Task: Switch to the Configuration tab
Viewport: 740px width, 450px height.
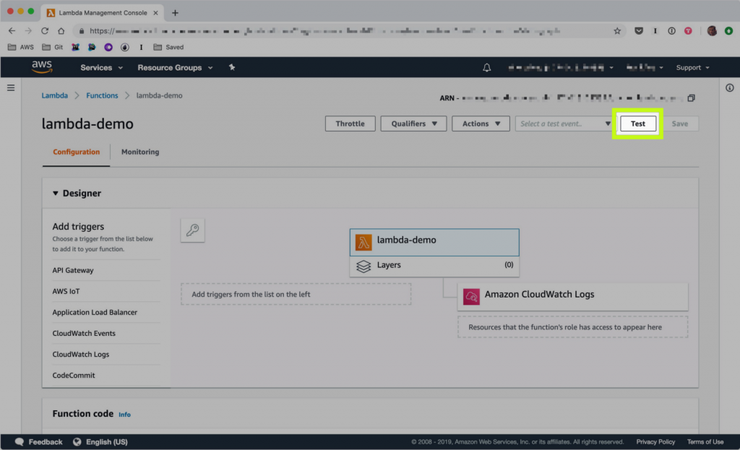Action: coord(76,152)
